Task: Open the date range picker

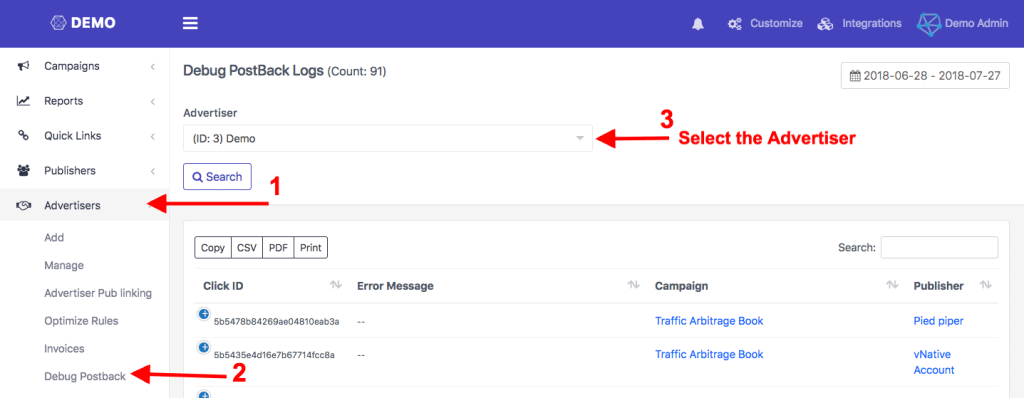Action: [925, 76]
